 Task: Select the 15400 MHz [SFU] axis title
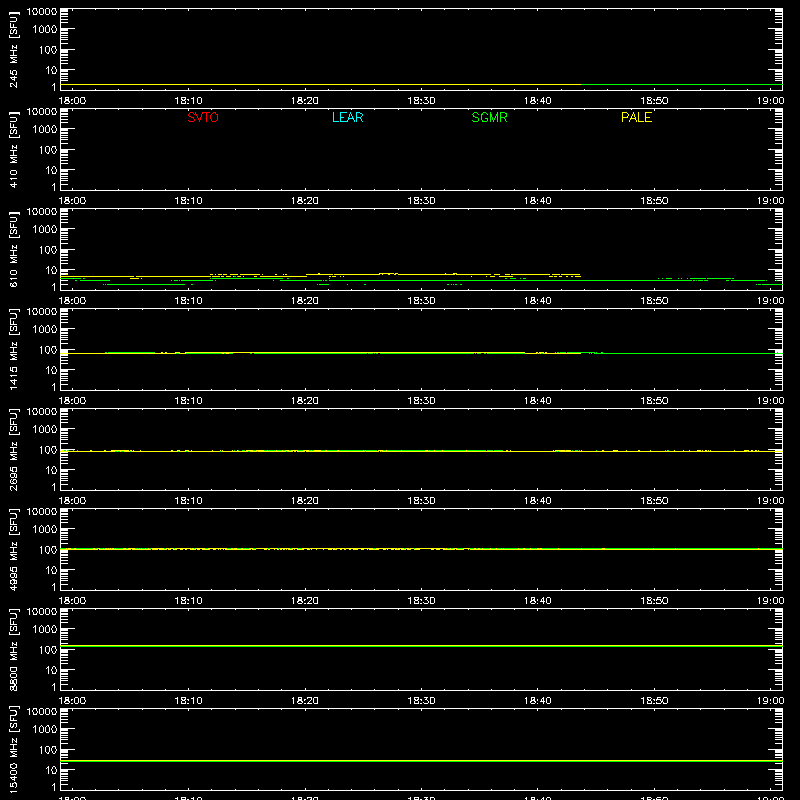14,749
